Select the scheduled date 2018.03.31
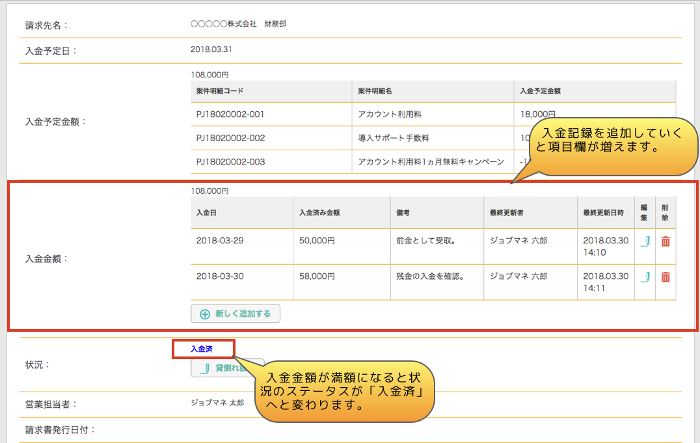Viewport: 700px width, 443px height. (x=211, y=49)
